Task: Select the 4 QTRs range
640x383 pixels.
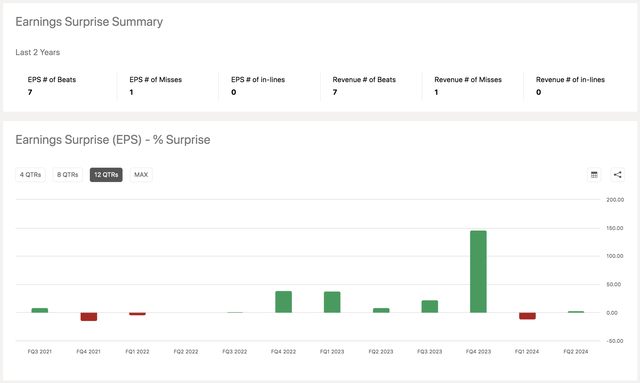Action: pyautogui.click(x=31, y=175)
